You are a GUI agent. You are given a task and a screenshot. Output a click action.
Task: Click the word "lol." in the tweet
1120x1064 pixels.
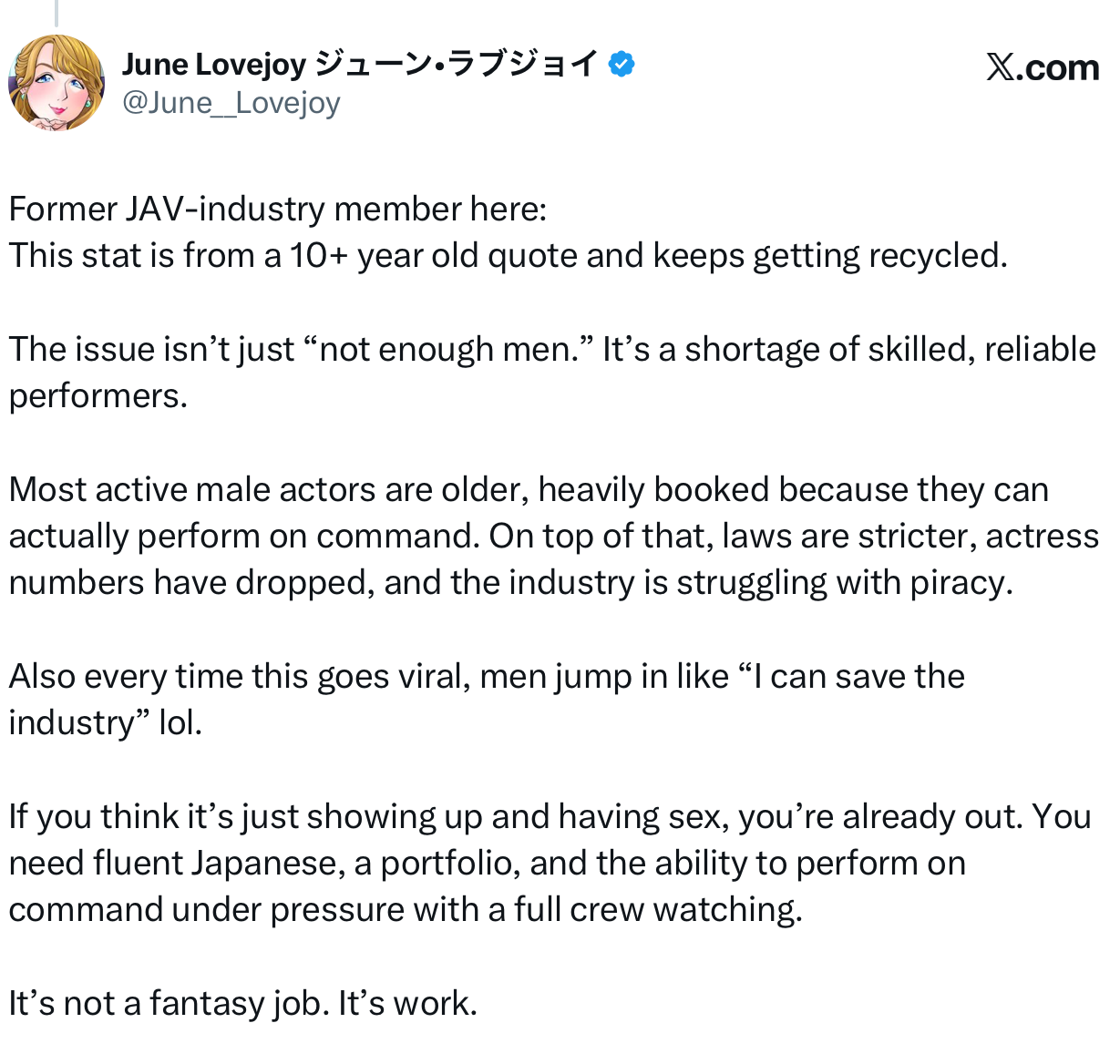[x=180, y=723]
